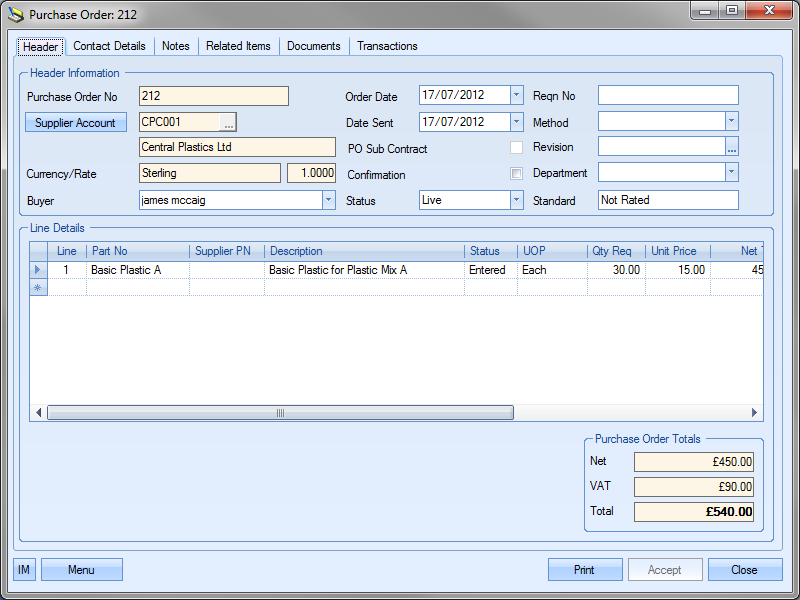800x600 pixels.
Task: Click the Supplier Account button
Action: (76, 123)
